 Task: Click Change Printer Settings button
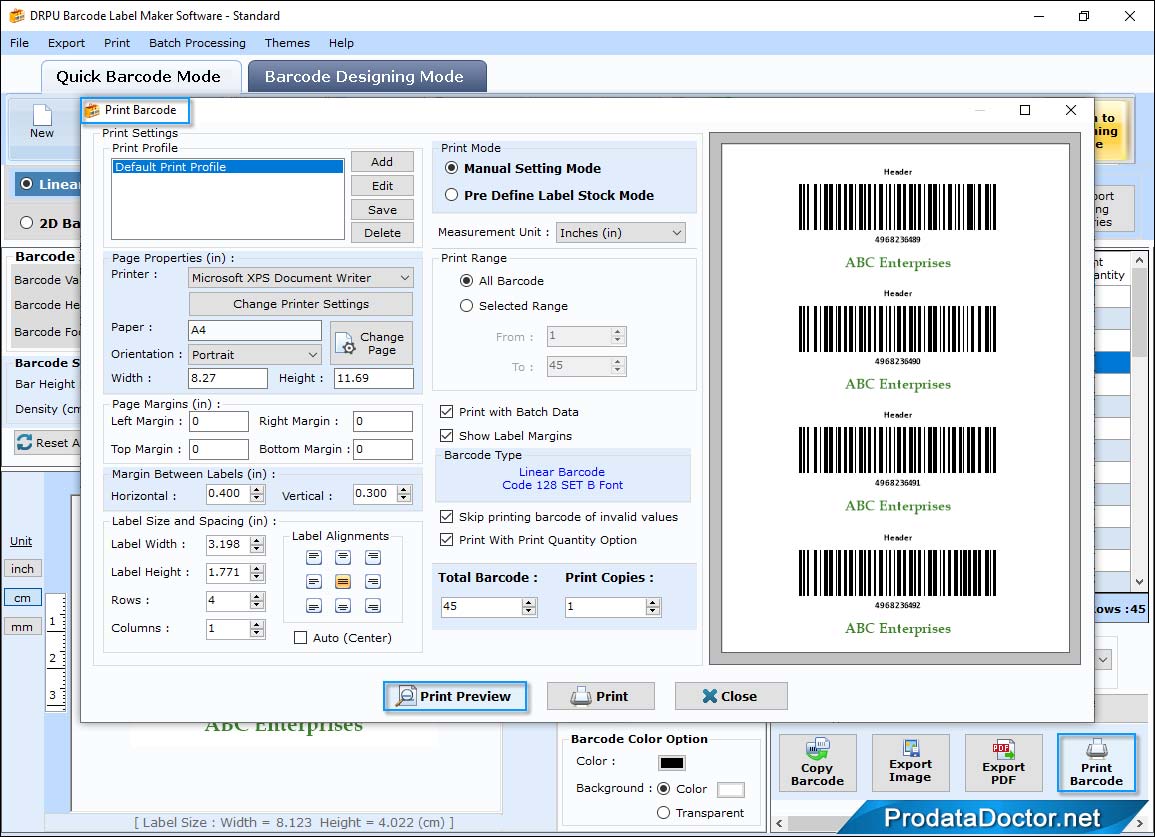[x=301, y=304]
